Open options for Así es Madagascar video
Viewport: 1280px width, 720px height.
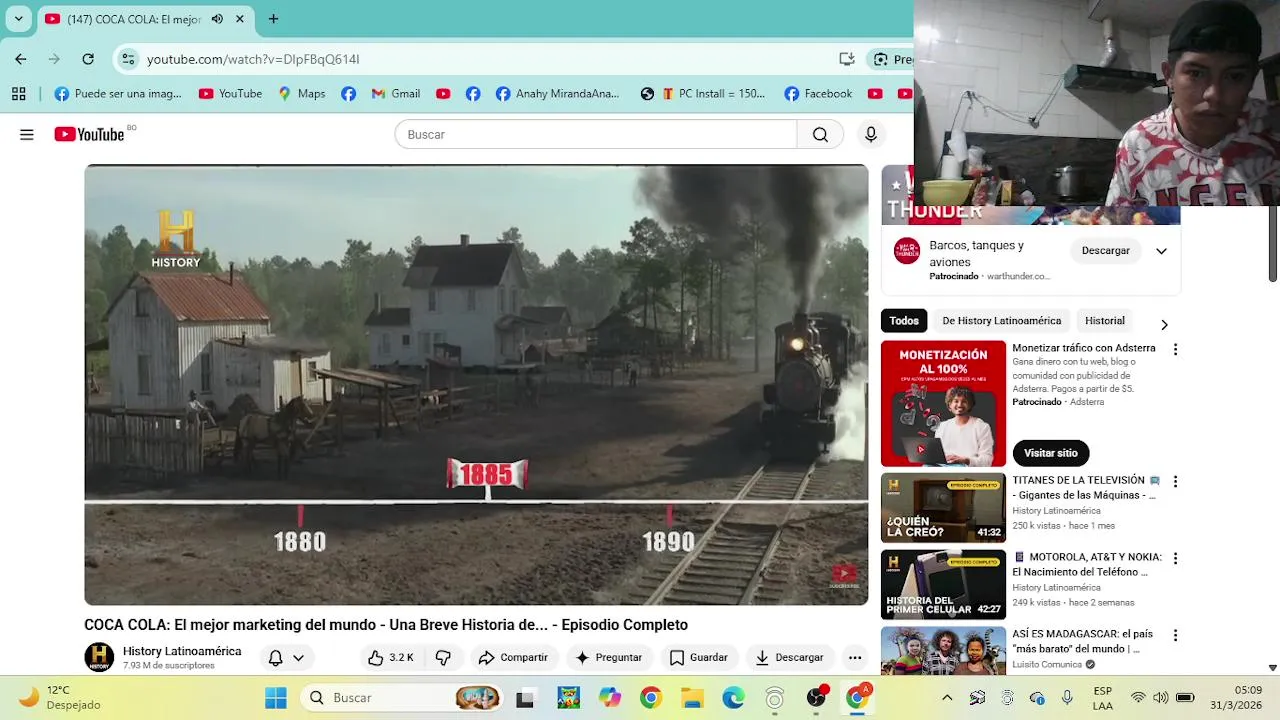[x=1175, y=635]
